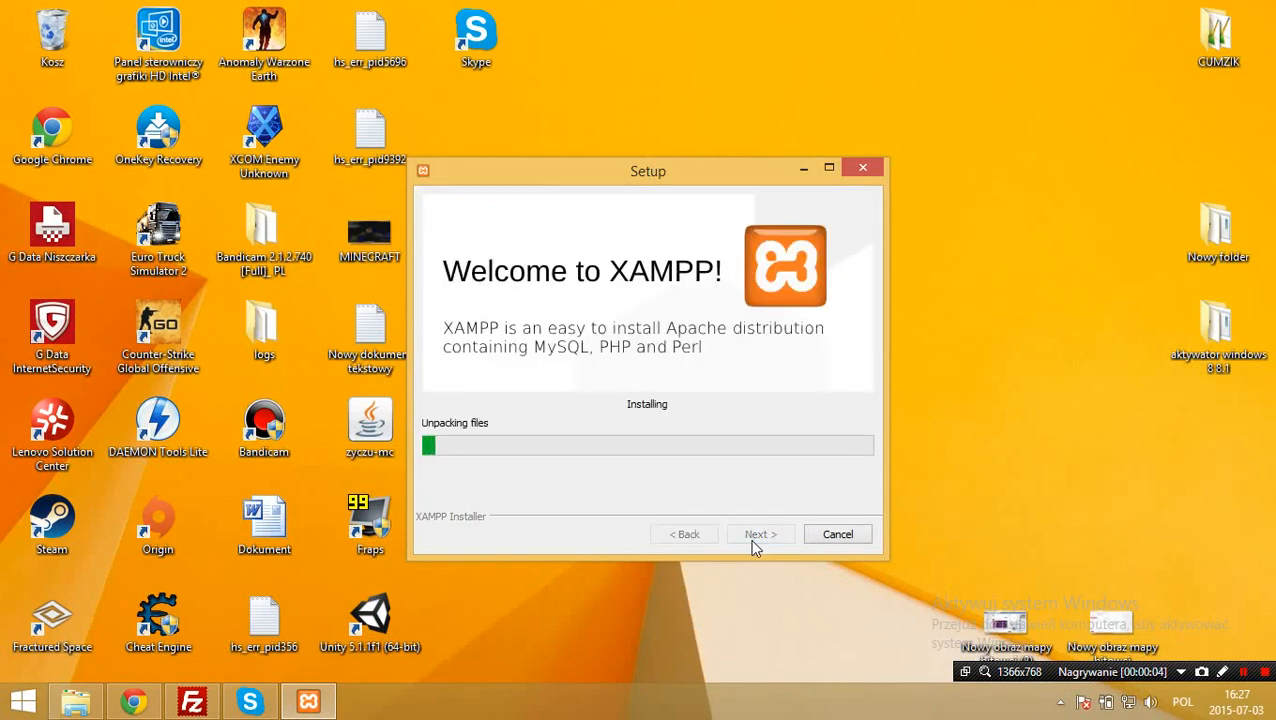This screenshot has width=1276, height=720.
Task: Expand hidden system tray icons
Action: tap(1060, 702)
